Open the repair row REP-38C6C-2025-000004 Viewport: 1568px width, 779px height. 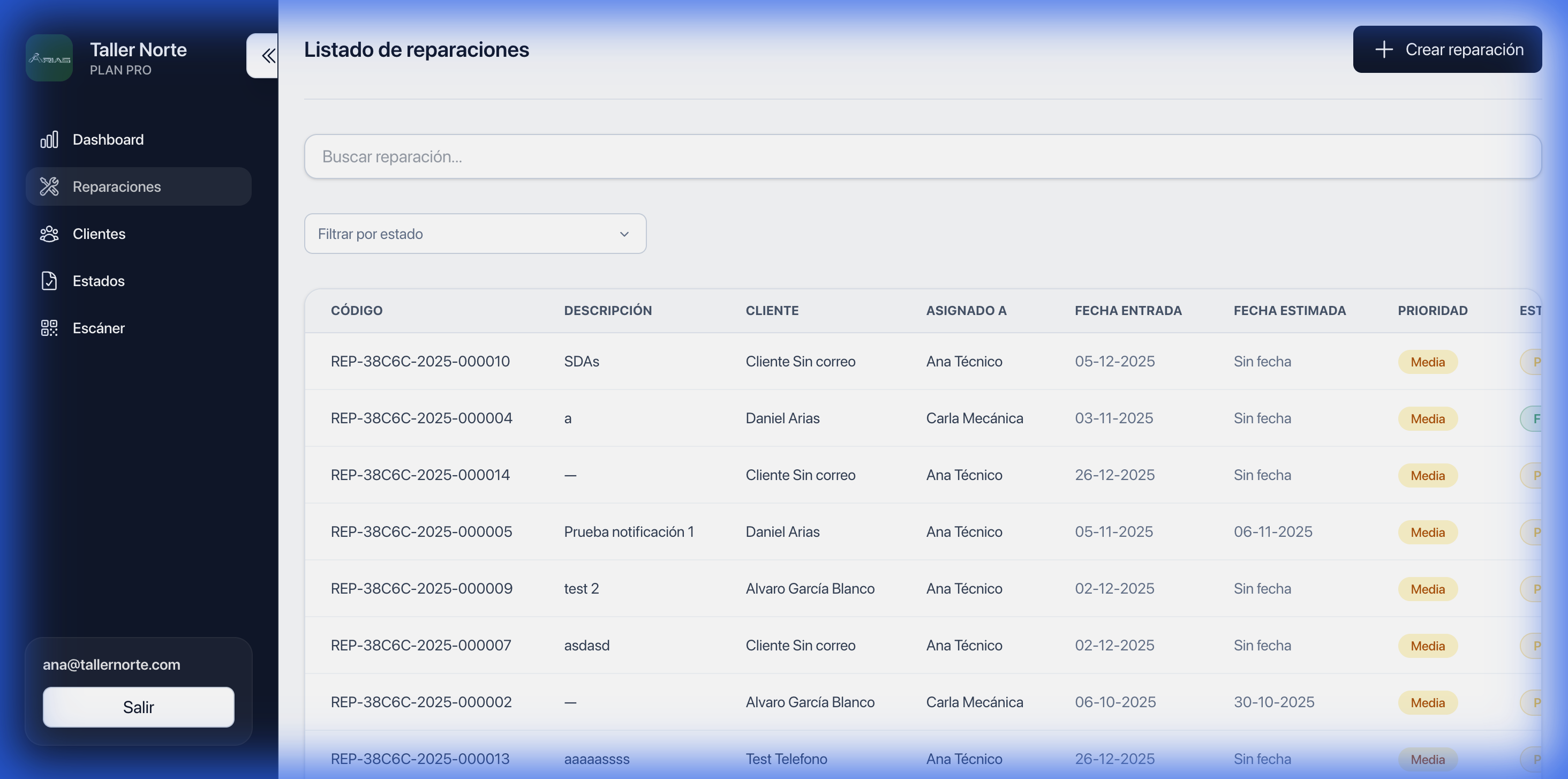[x=421, y=418]
